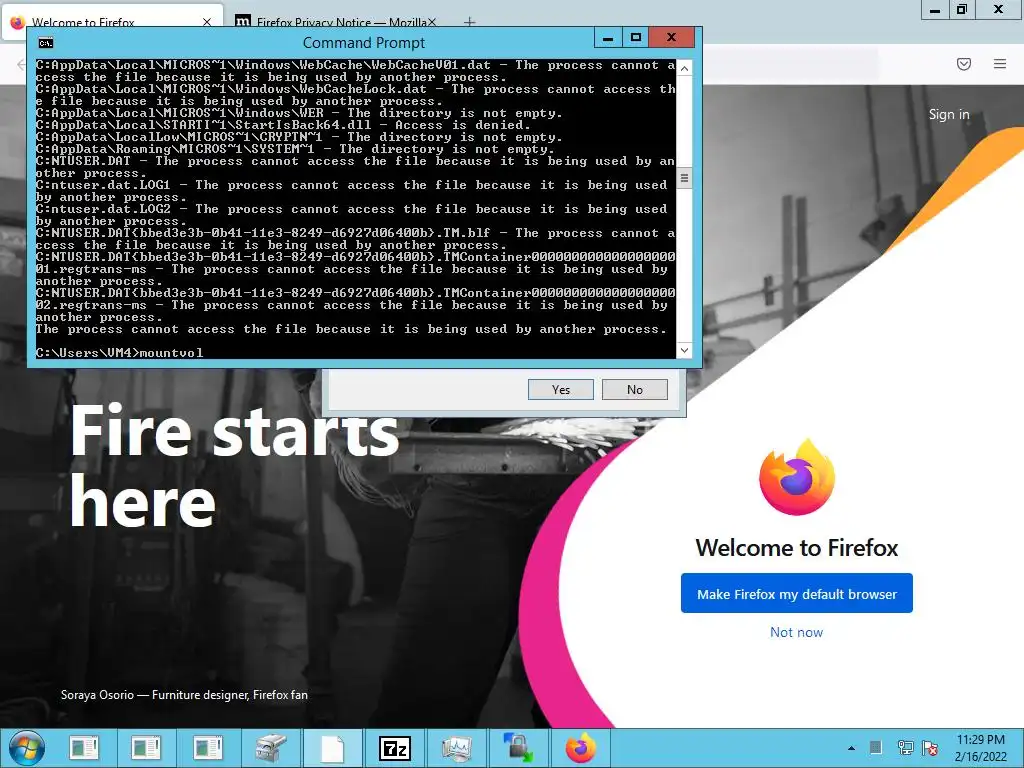Close the Firefox Privacy Notice tab
Viewport: 1024px width, 768px height.
pos(432,22)
